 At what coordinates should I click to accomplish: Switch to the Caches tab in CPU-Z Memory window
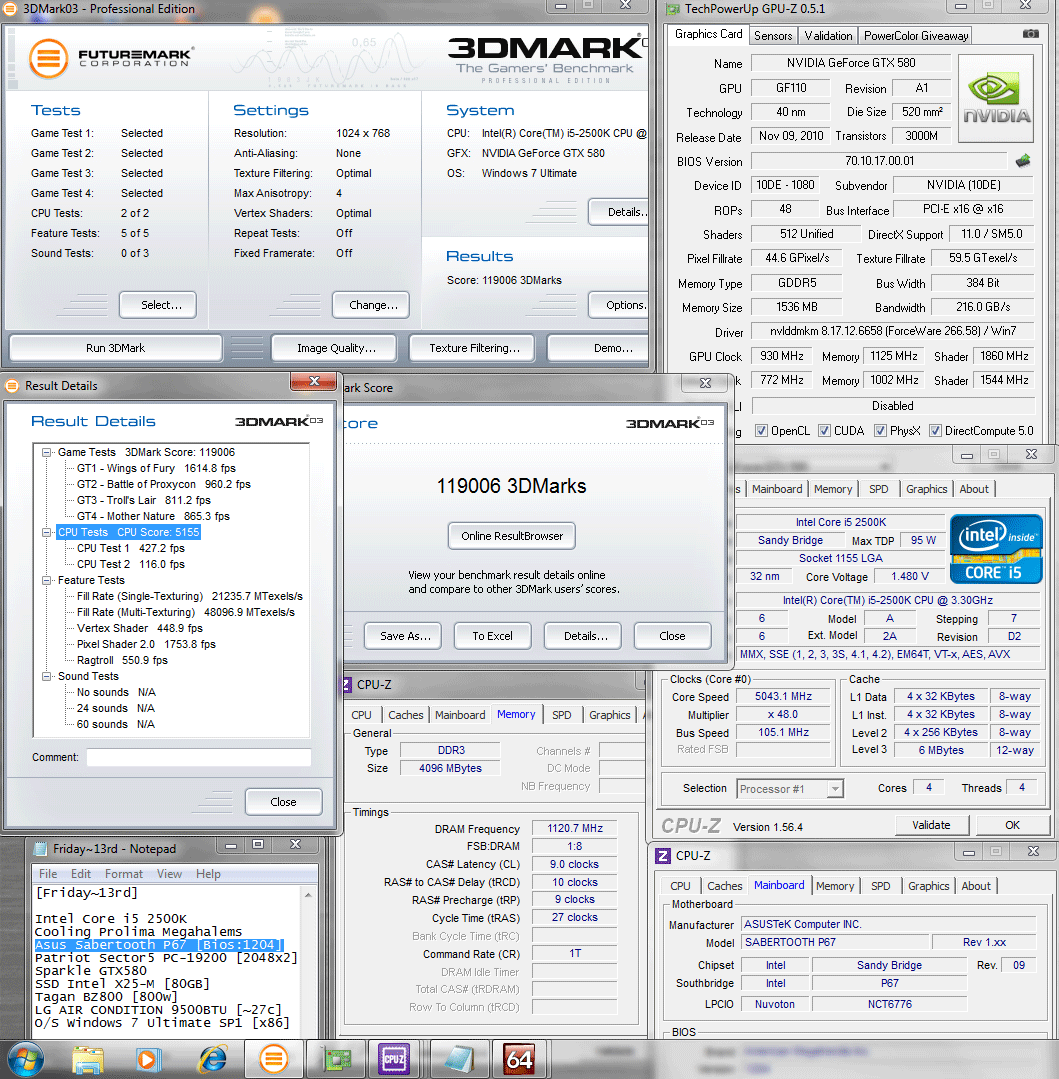coord(405,715)
